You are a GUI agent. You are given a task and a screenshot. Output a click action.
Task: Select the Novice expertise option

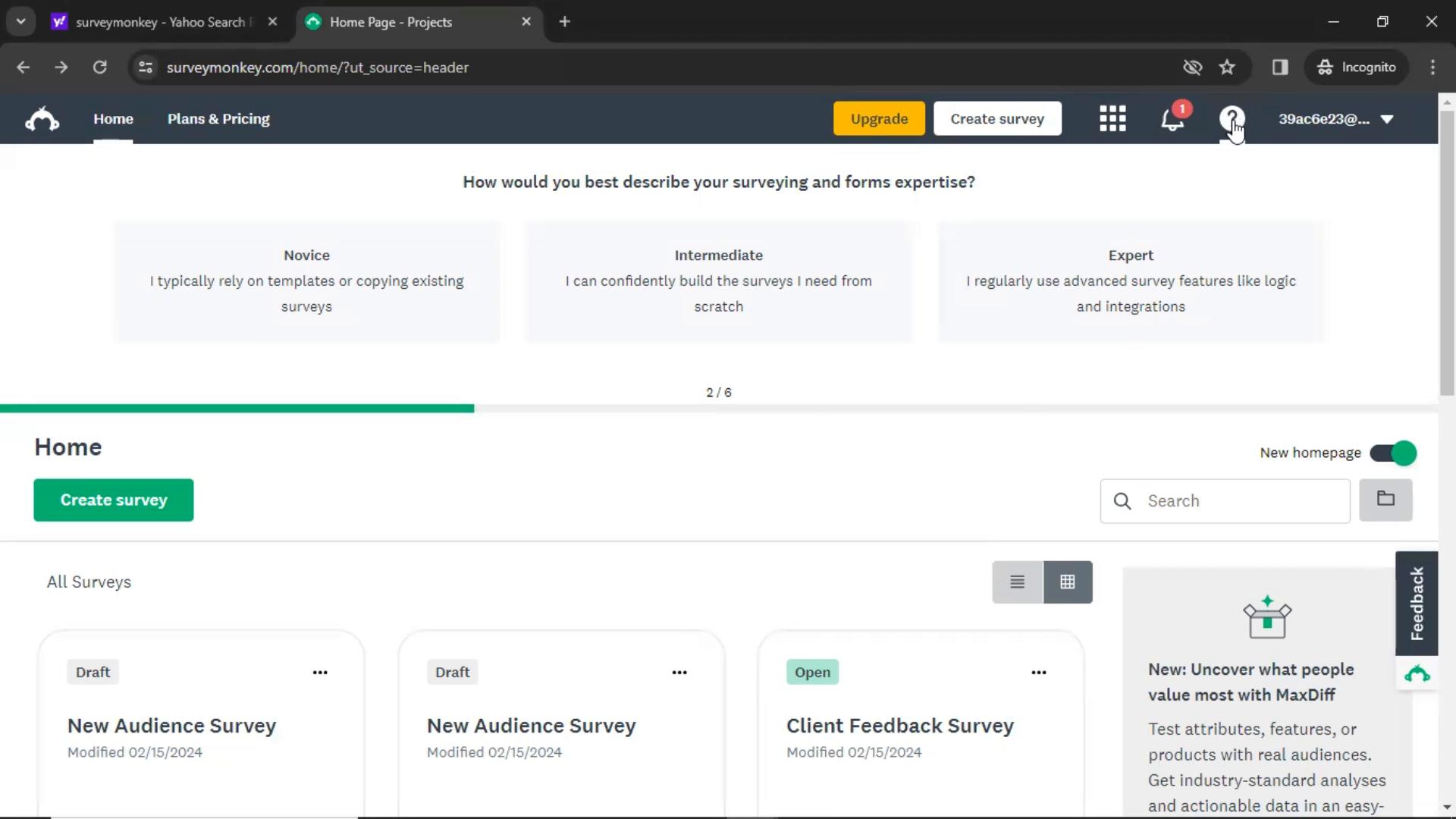point(306,280)
